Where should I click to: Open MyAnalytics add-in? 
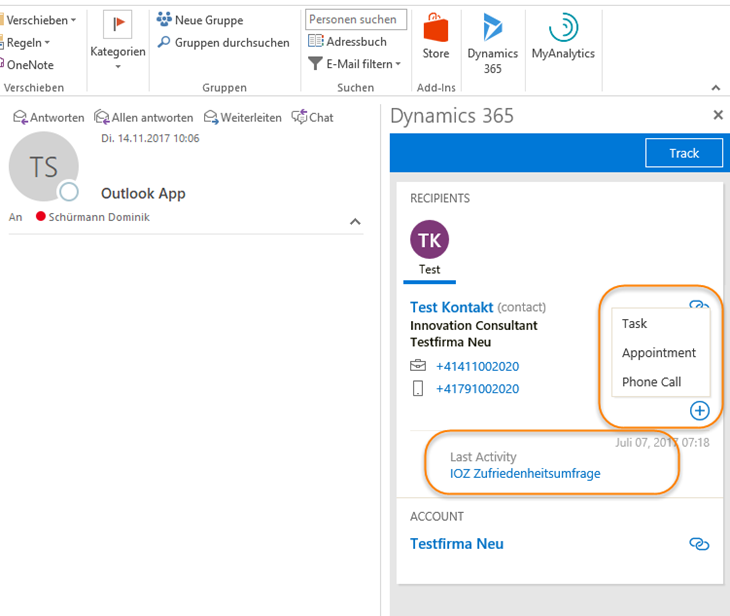[563, 36]
